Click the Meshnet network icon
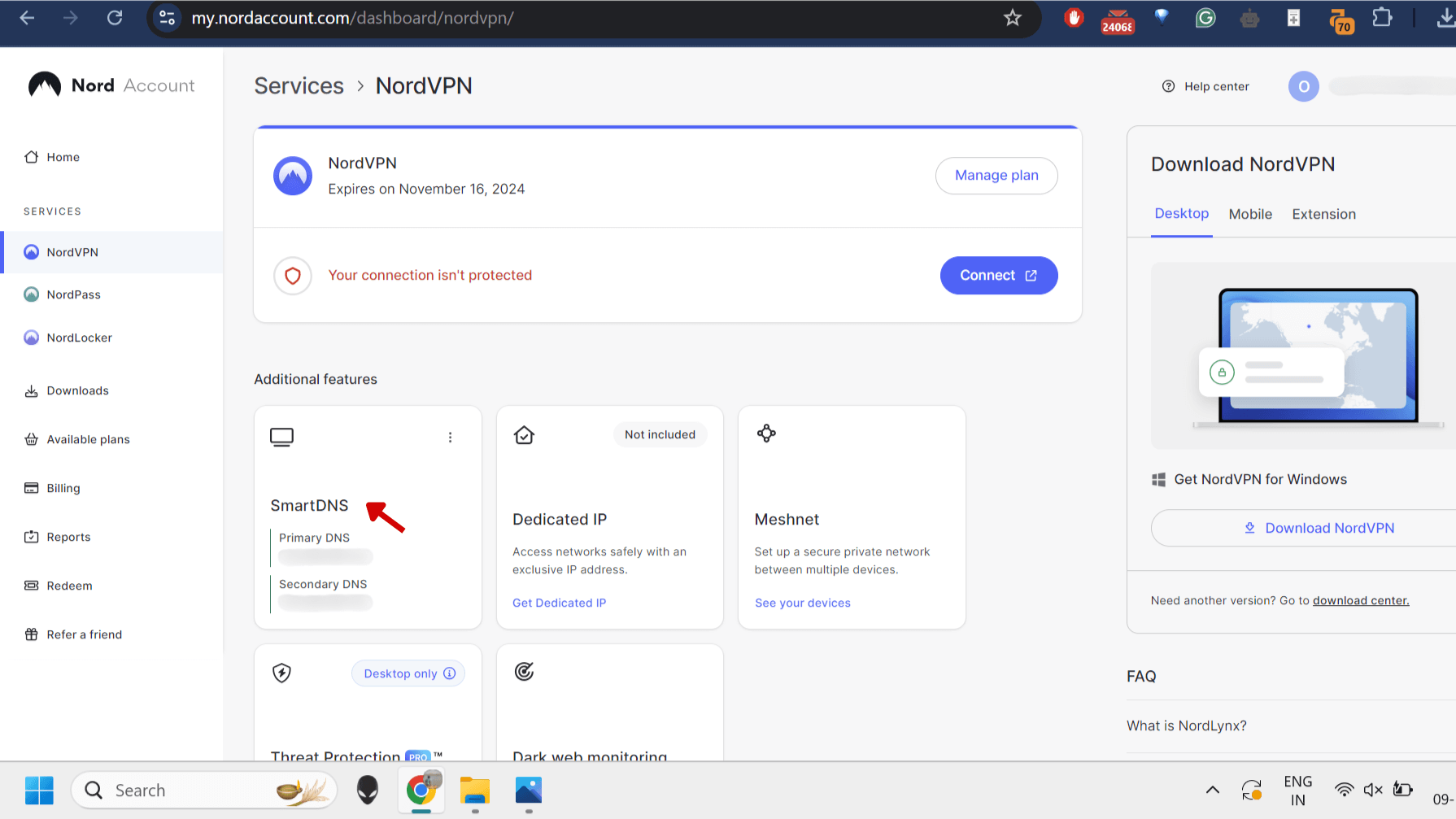The image size is (1456, 819). [x=766, y=433]
